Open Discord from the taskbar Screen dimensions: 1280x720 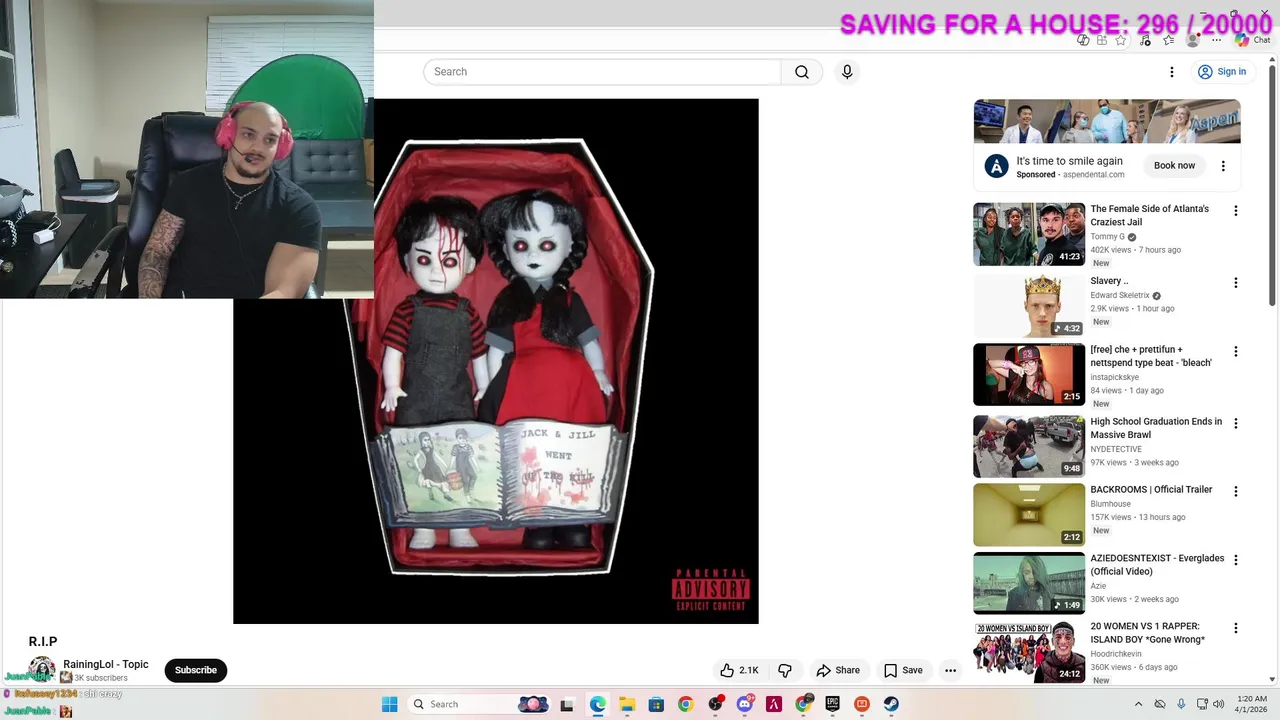click(745, 704)
